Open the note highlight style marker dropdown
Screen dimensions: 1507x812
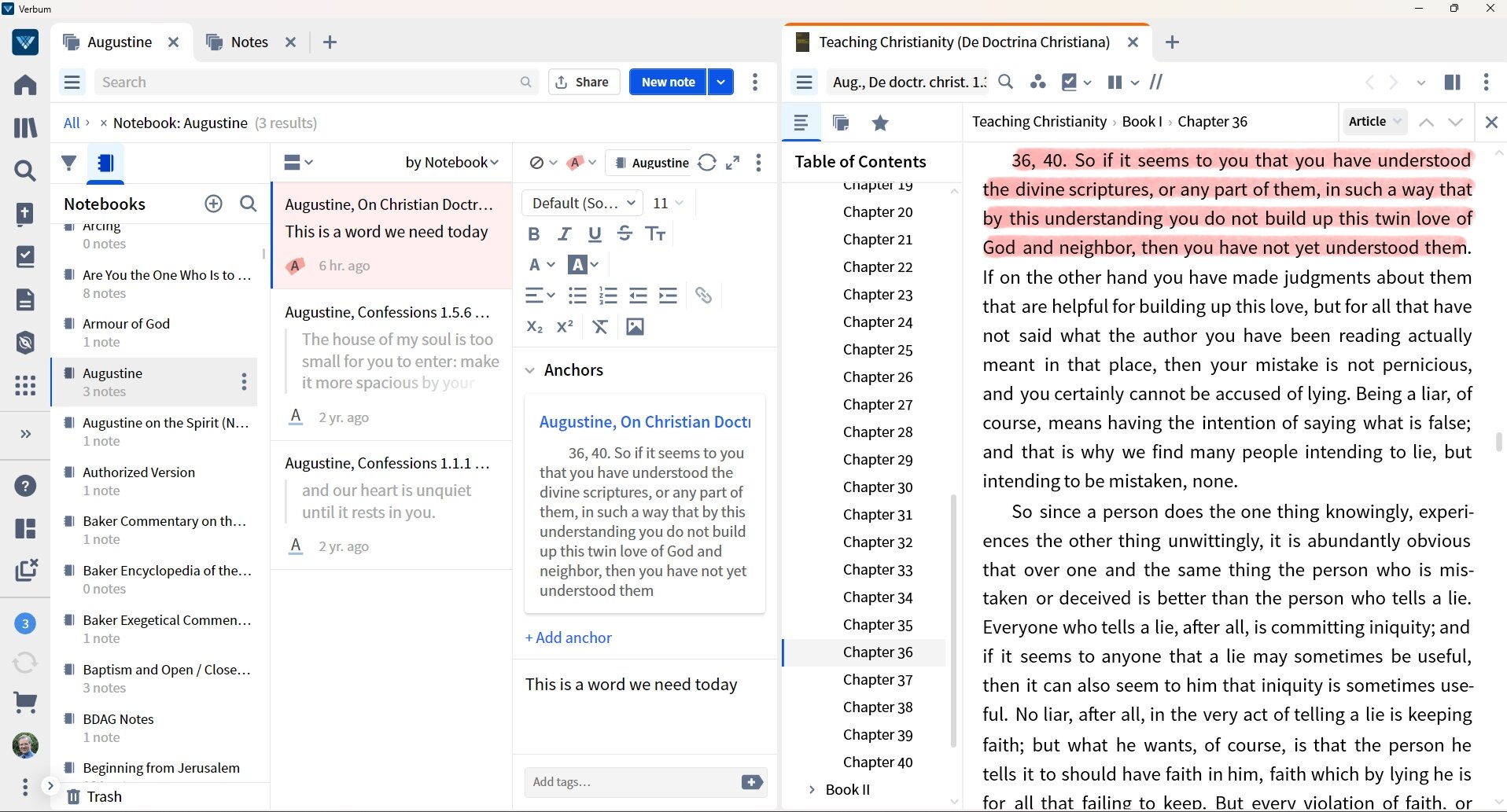(581, 163)
